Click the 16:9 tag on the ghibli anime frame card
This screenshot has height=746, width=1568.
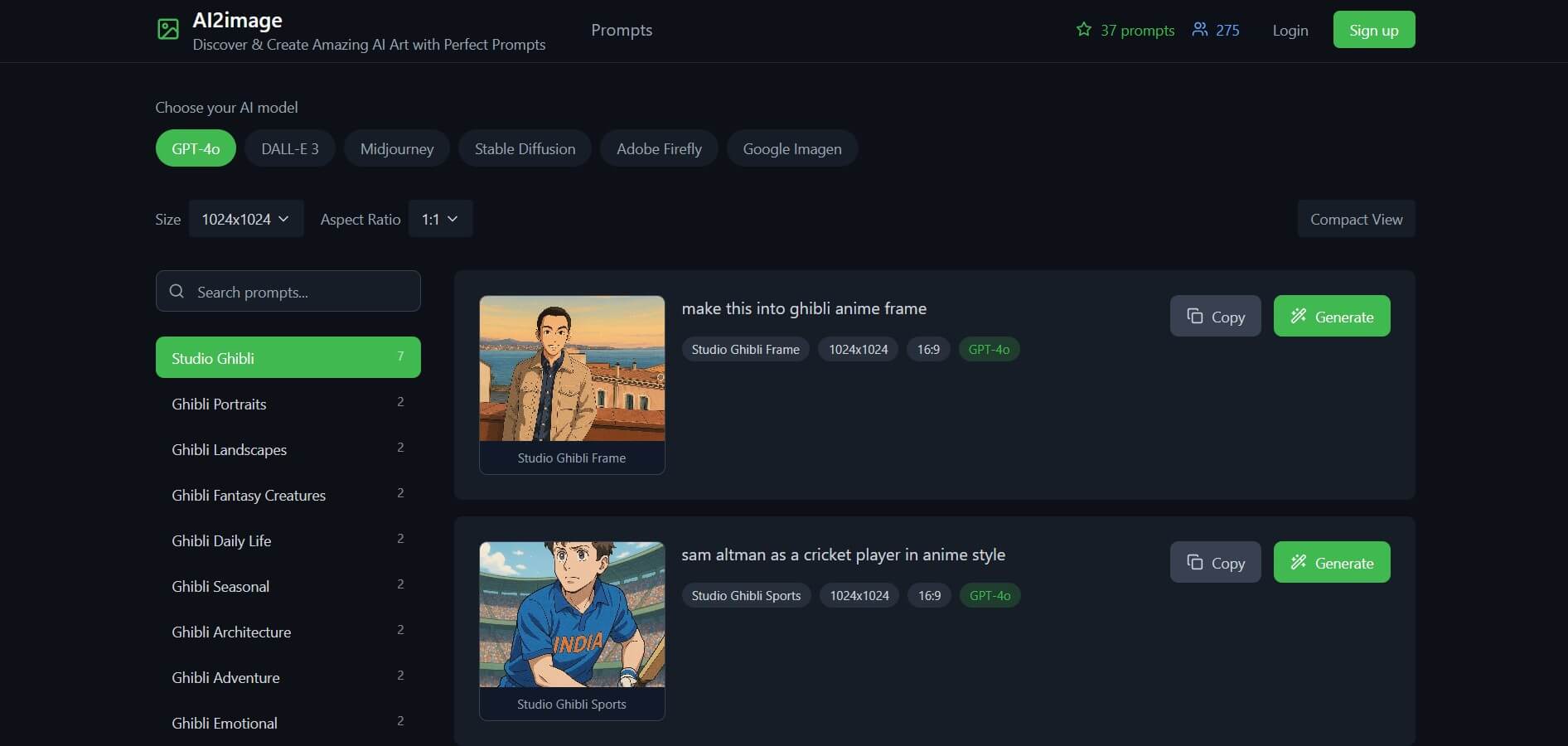point(928,349)
